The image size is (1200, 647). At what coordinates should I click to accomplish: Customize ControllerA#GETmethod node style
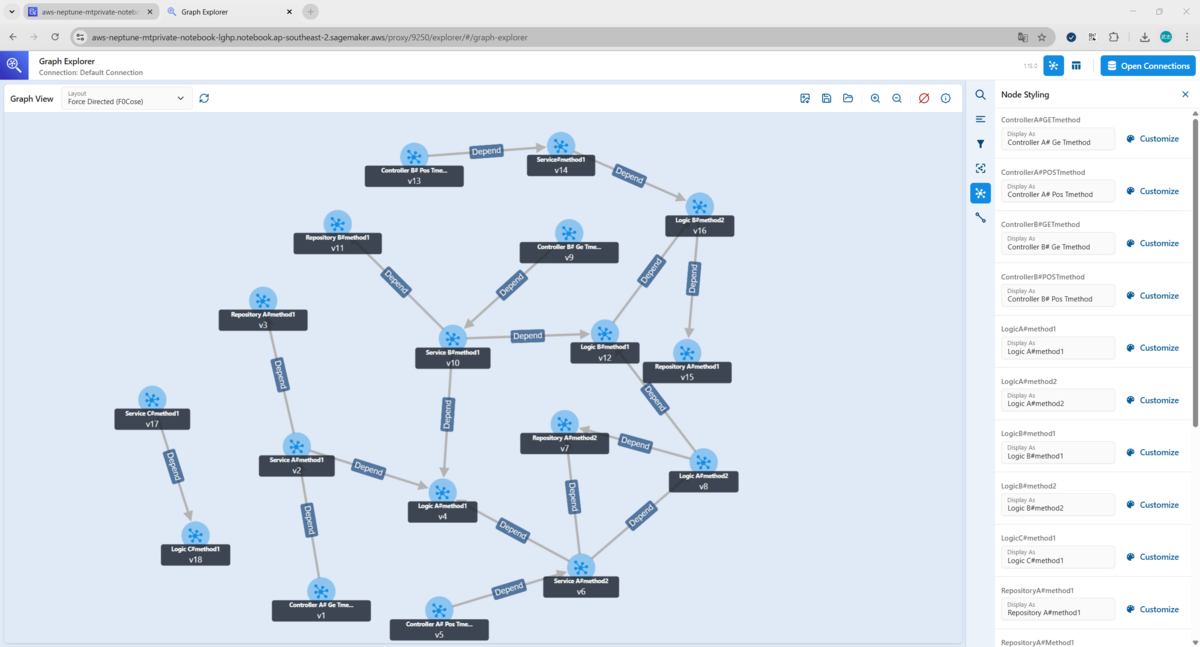pos(1152,139)
